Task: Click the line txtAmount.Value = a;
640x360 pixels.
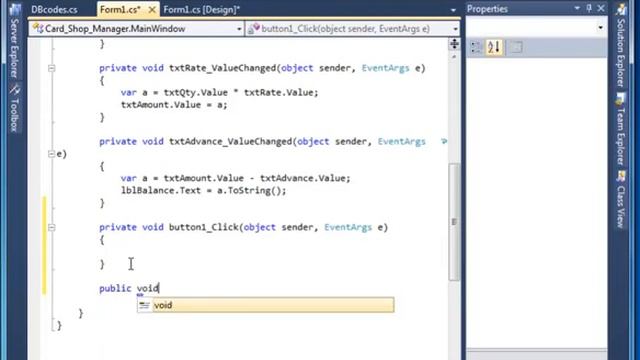Action: (x=174, y=105)
